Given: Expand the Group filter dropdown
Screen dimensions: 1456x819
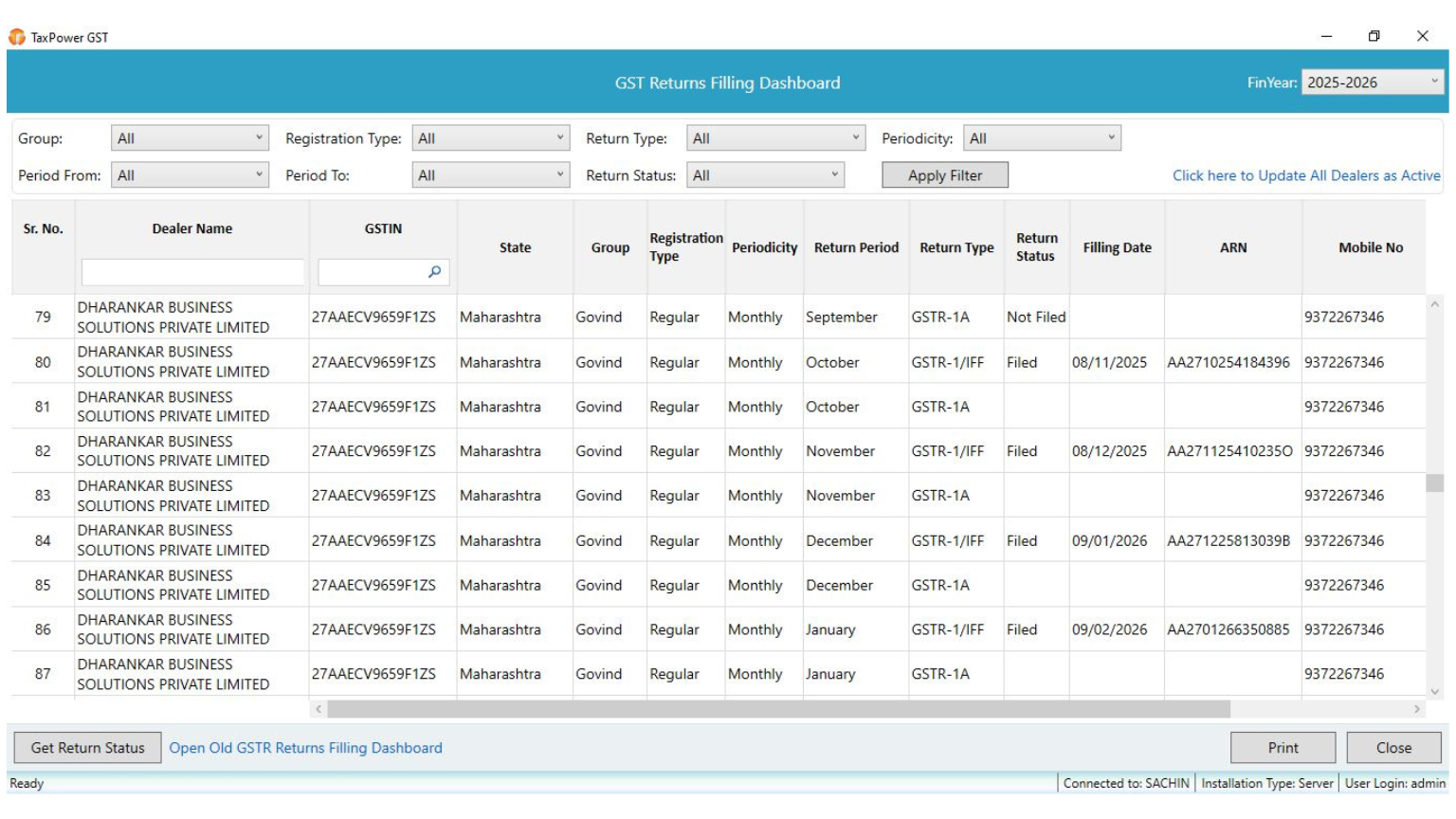Looking at the screenshot, I should click(190, 138).
